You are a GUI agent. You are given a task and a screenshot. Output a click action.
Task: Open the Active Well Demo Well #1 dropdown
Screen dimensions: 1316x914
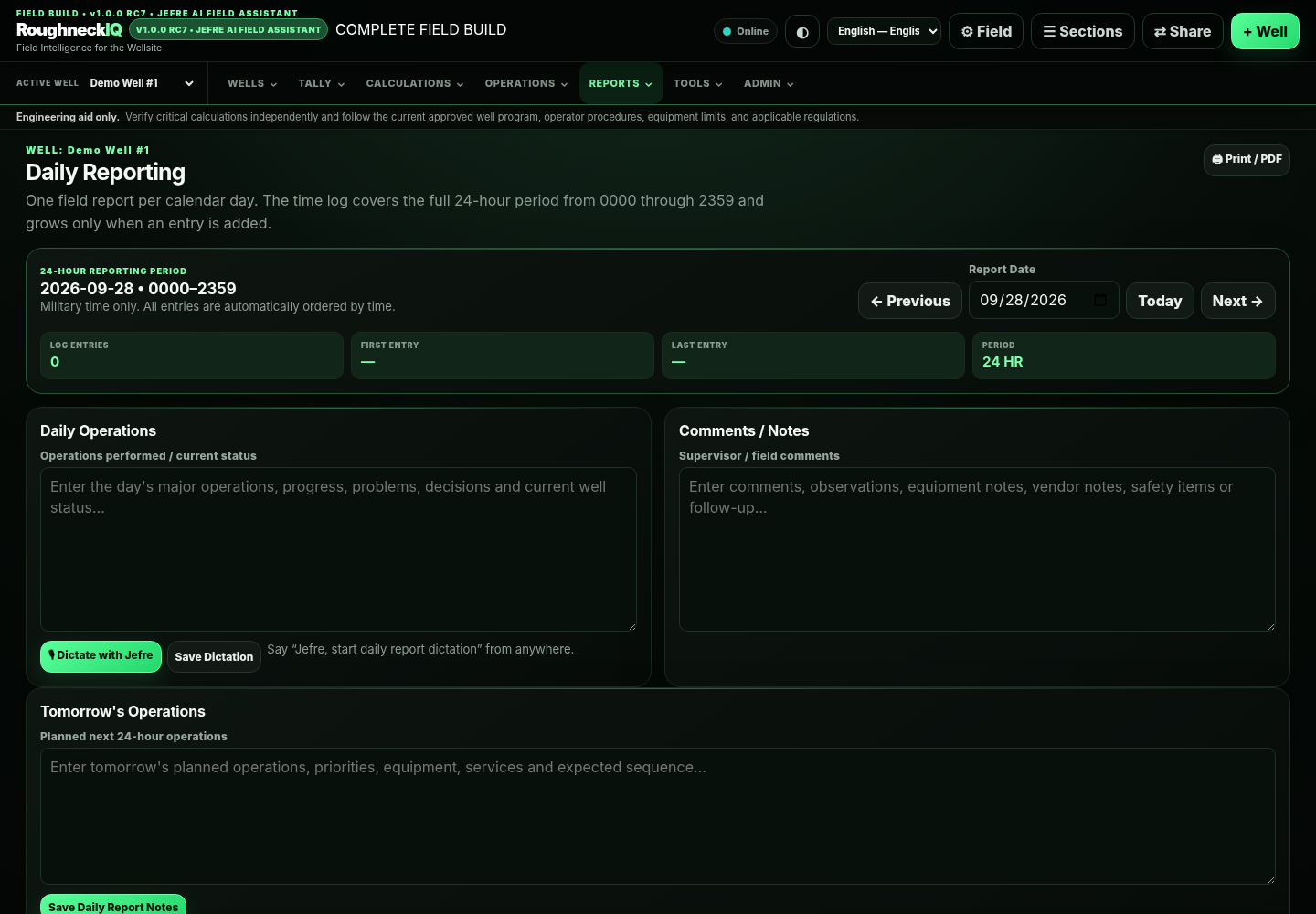coord(142,83)
